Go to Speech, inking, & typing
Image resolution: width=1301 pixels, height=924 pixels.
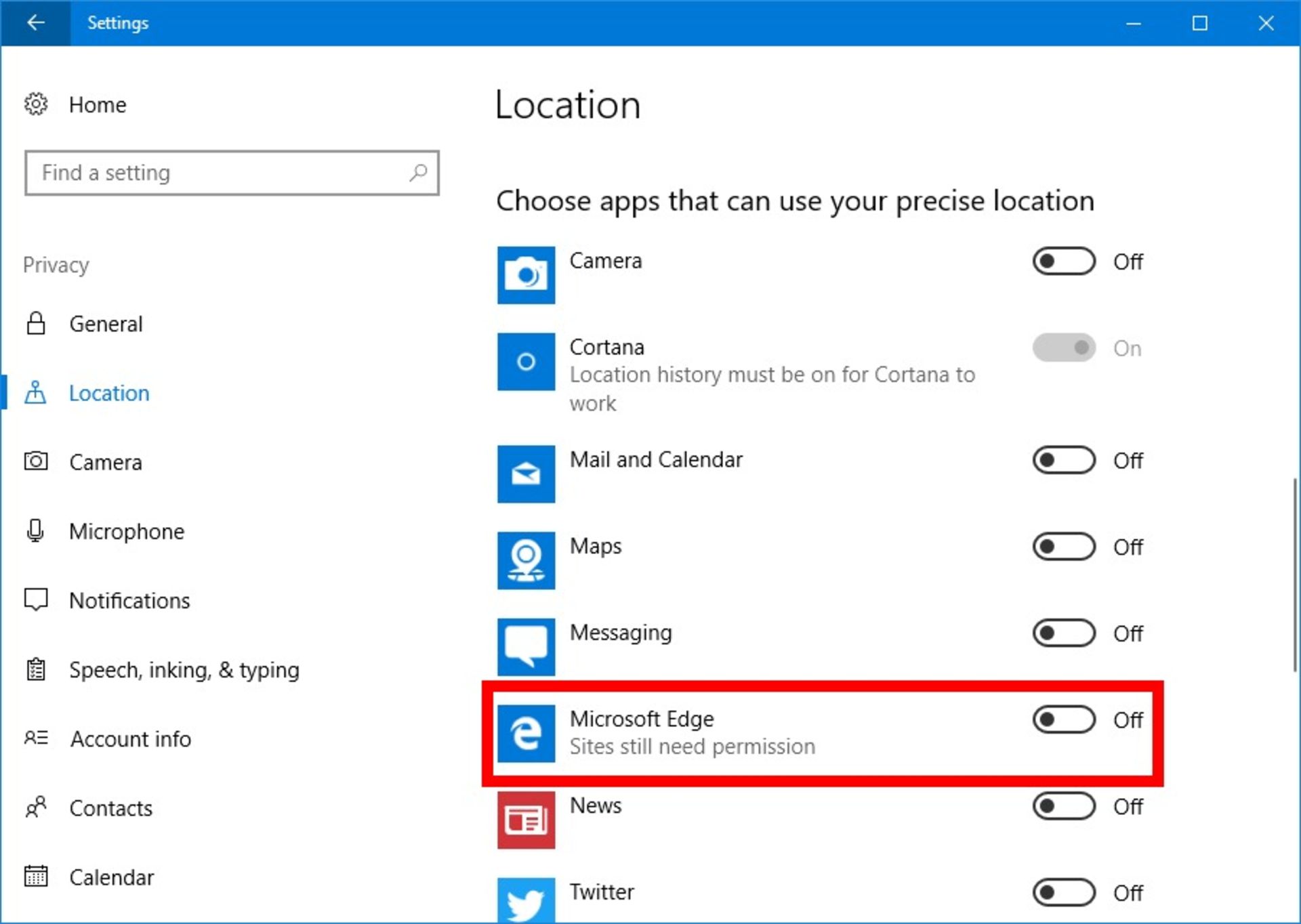(x=184, y=670)
